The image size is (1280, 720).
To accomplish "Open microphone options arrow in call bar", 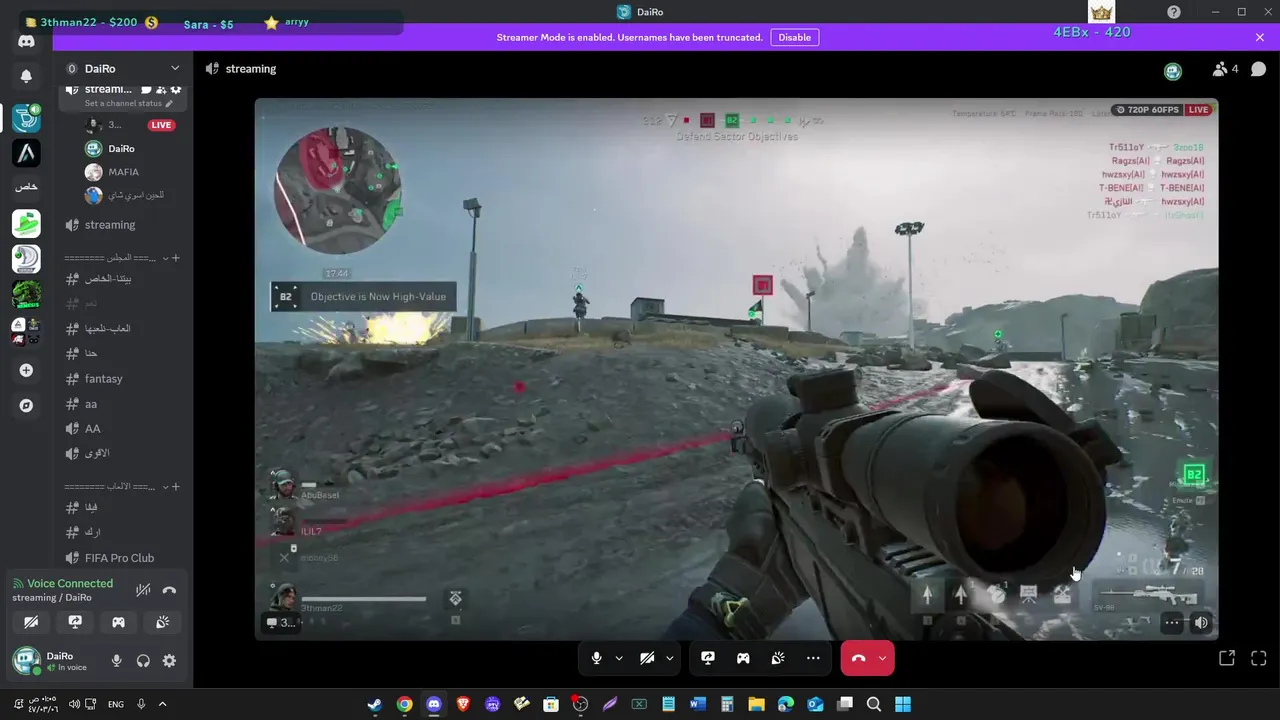I will click(619, 658).
